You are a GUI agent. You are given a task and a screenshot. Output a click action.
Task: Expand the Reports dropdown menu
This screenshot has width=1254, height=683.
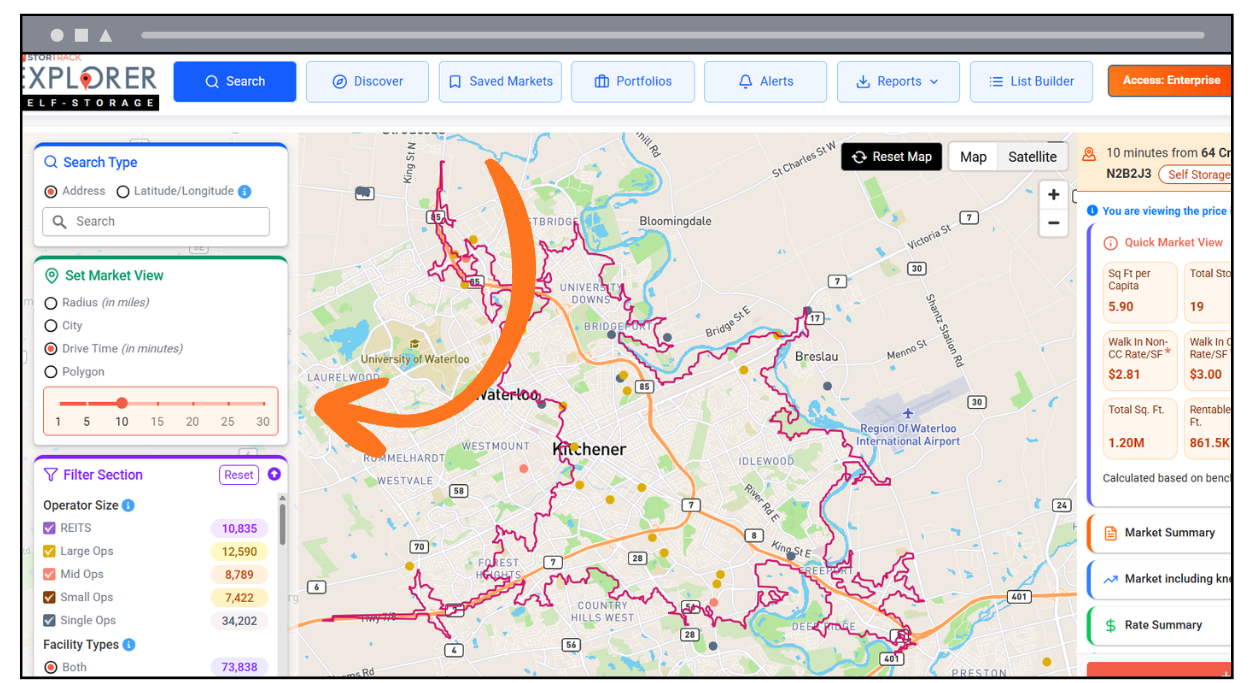pyautogui.click(x=898, y=82)
